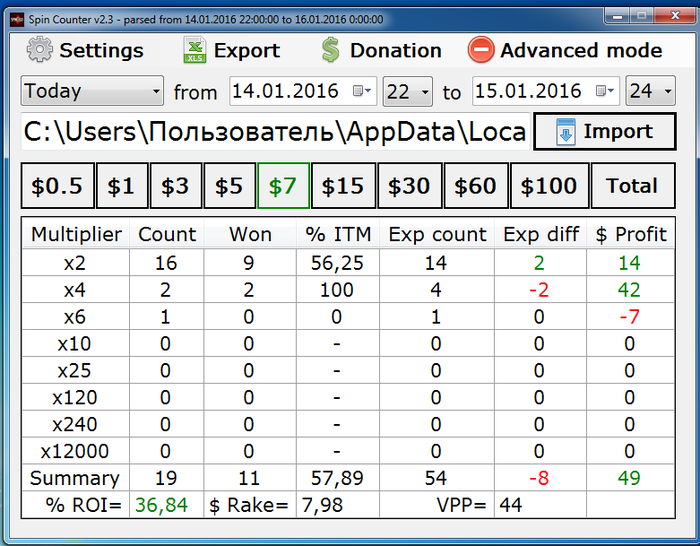Click the Donation label in toolbar
The image size is (700, 546).
click(396, 50)
